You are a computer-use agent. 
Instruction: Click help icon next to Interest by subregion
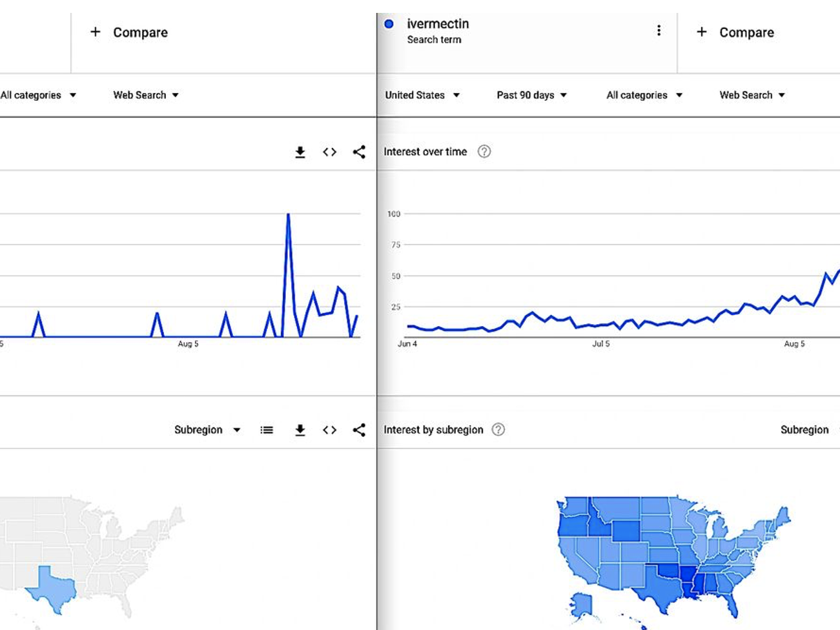point(498,430)
